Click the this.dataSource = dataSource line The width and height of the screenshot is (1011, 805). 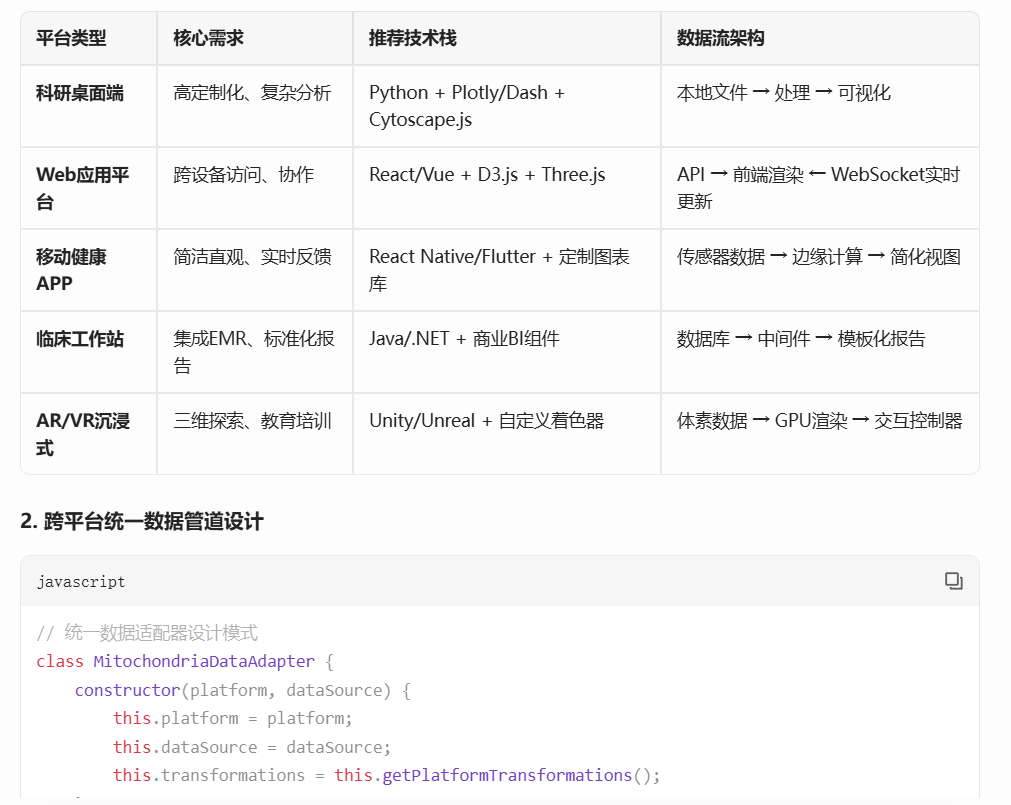click(x=252, y=747)
